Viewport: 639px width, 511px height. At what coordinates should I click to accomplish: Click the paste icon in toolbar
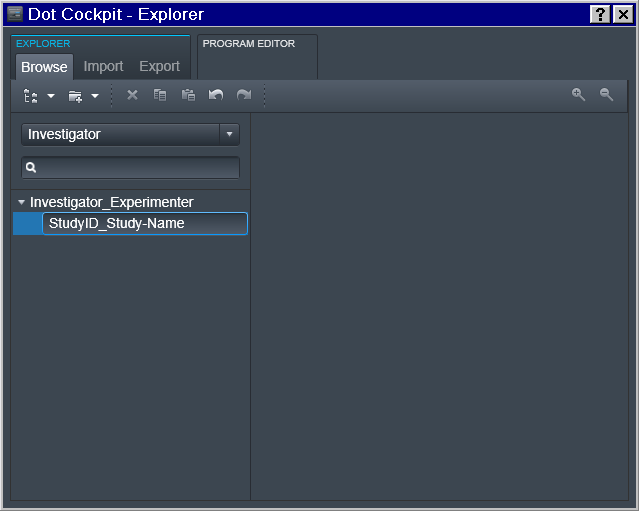[x=188, y=95]
